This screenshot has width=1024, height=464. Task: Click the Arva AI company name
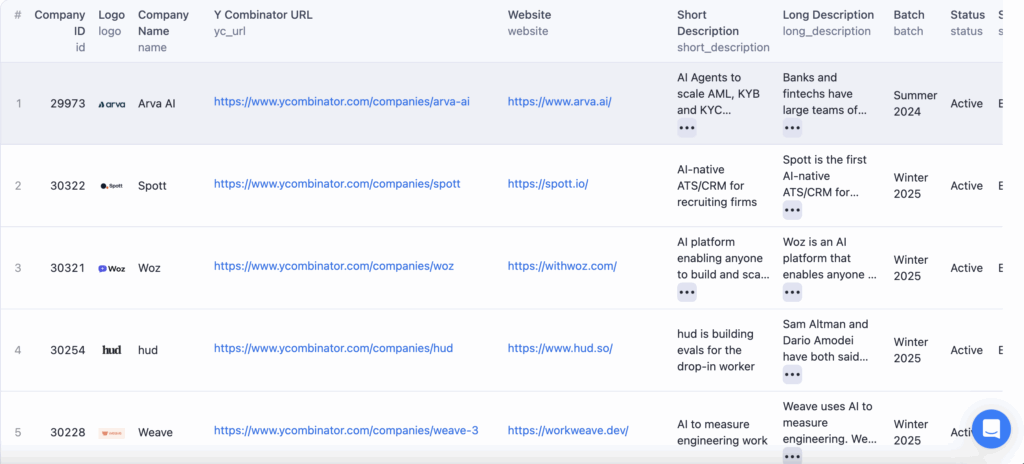pos(157,103)
